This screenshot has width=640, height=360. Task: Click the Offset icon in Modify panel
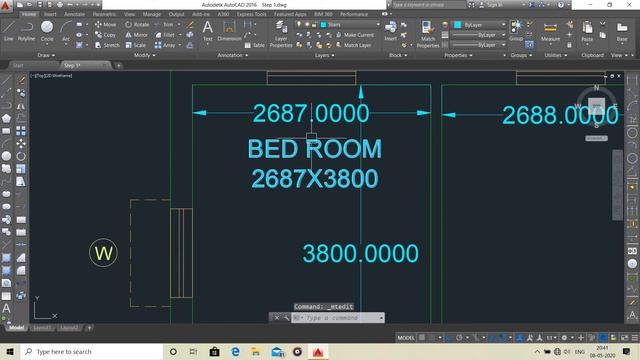190,45
